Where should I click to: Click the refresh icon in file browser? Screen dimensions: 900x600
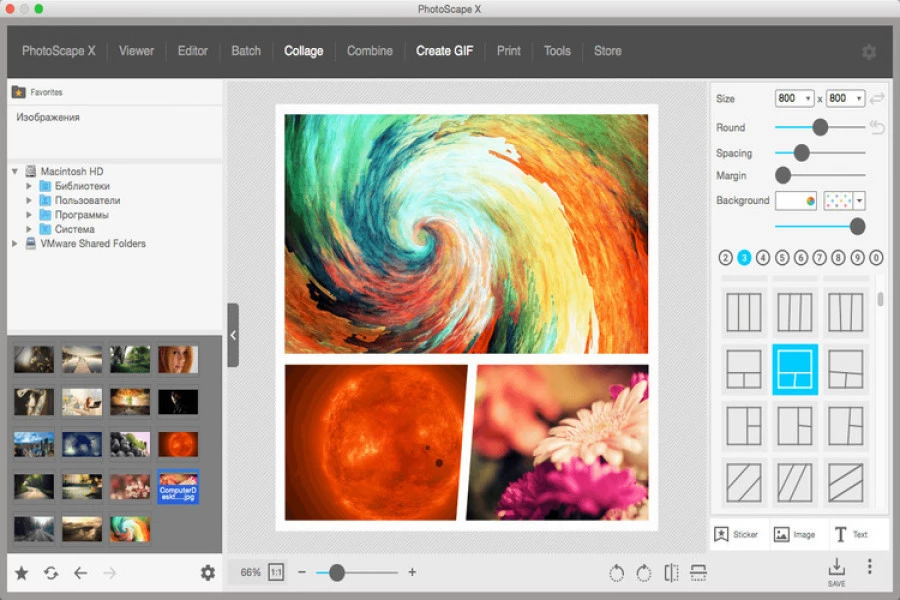point(51,573)
